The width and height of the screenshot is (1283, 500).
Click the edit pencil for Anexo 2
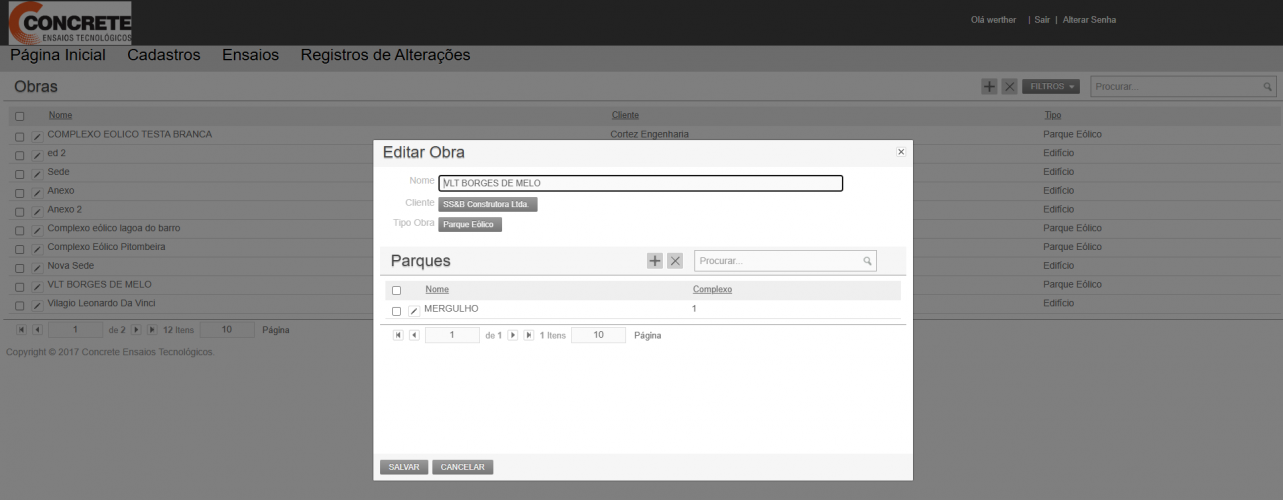click(37, 211)
